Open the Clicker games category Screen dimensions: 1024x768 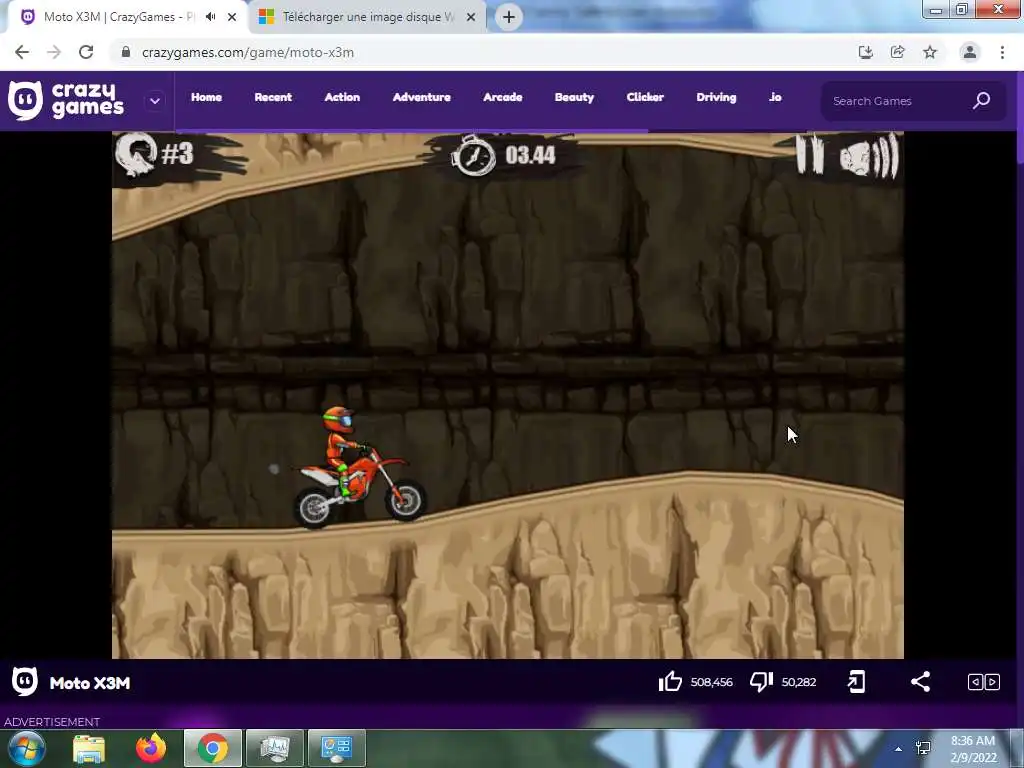(x=645, y=97)
